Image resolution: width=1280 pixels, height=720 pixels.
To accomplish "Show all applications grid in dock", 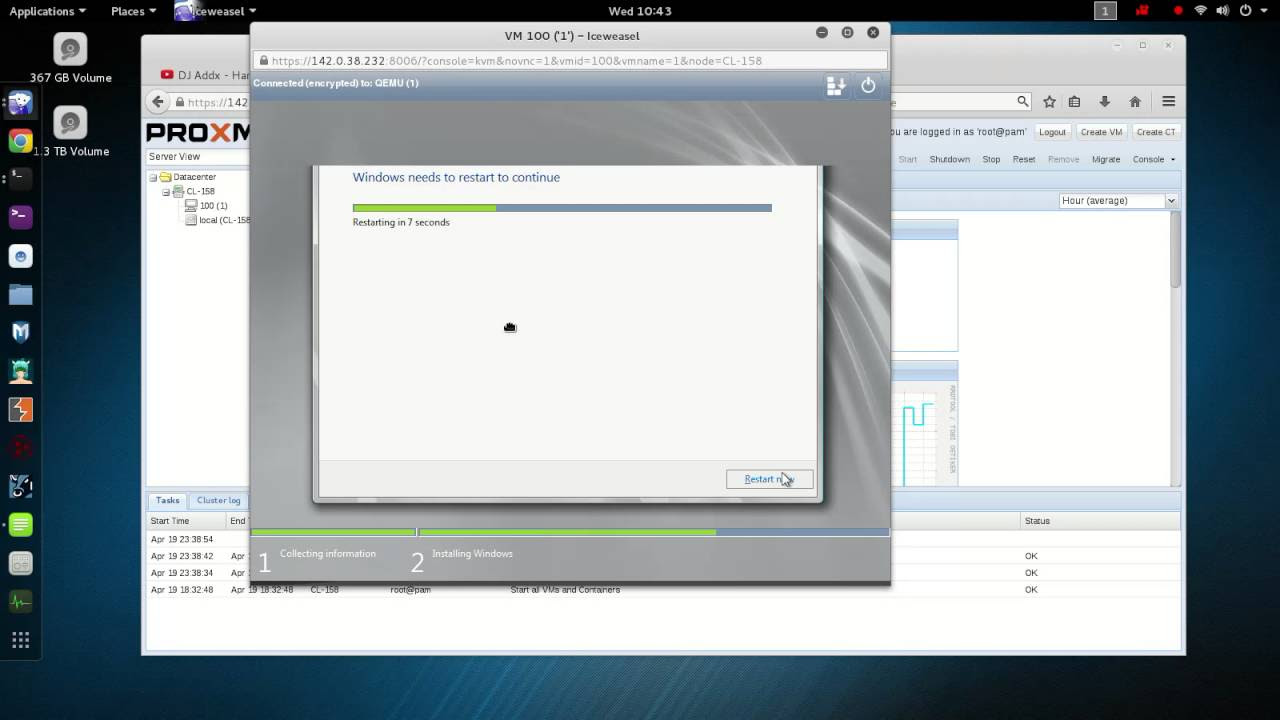I will 20,640.
